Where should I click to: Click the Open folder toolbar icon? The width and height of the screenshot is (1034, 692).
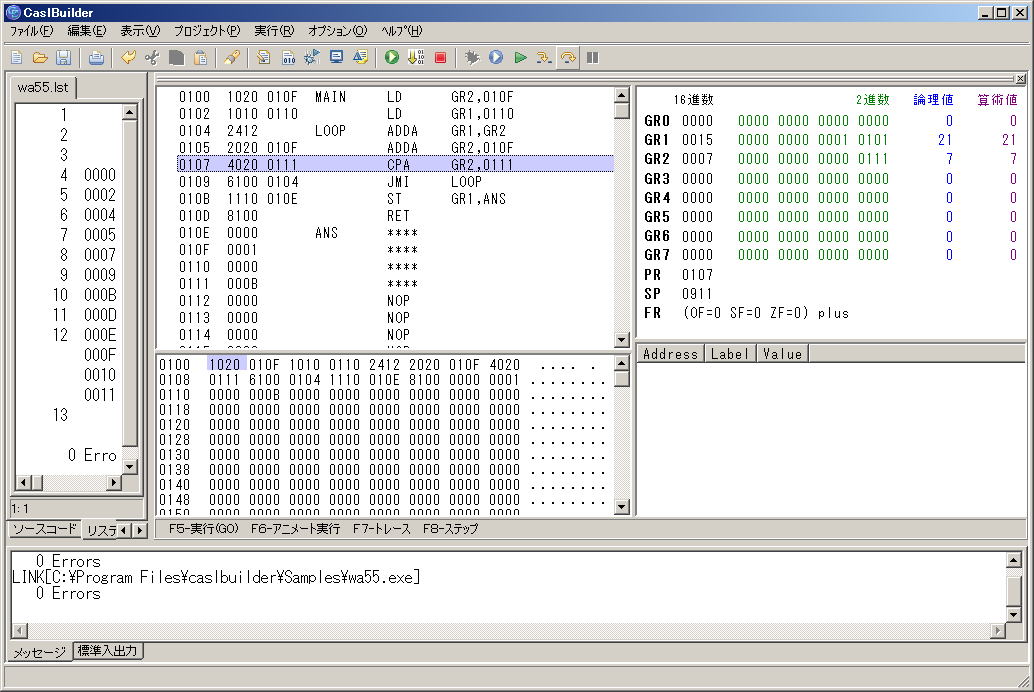click(x=40, y=58)
